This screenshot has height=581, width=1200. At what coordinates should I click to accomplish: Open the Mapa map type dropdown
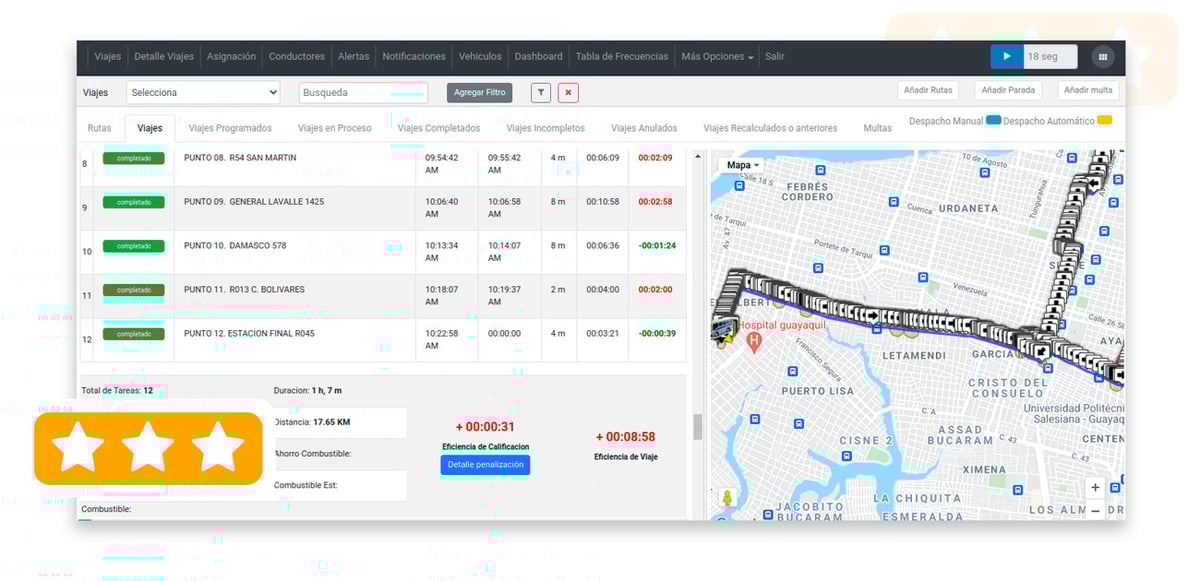[x=743, y=165]
